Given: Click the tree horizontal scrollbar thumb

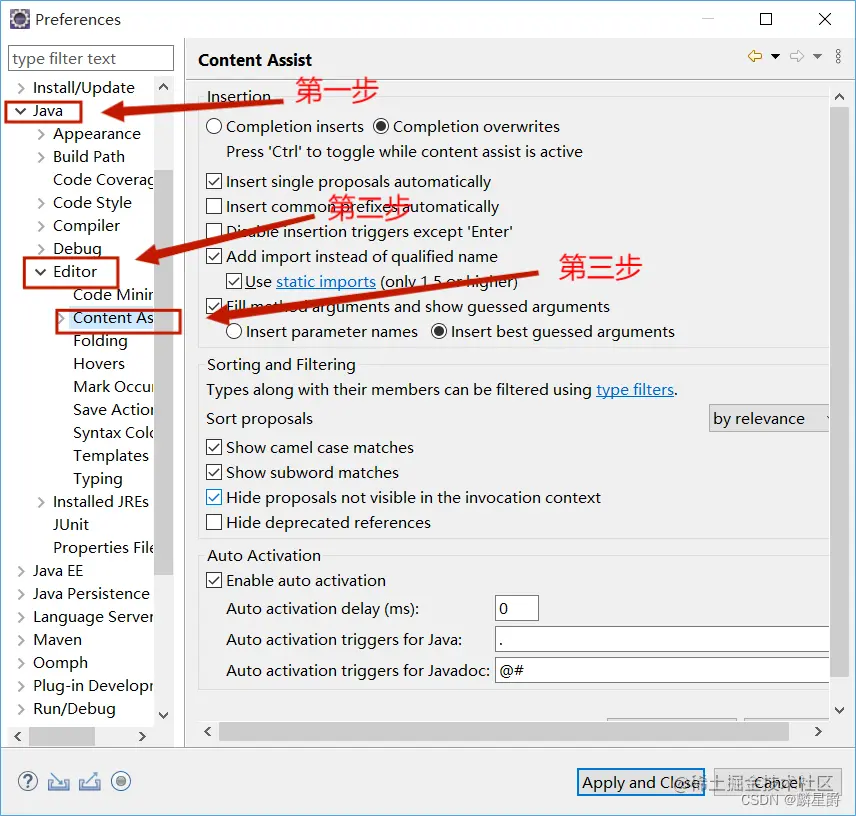Looking at the screenshot, I should (62, 736).
